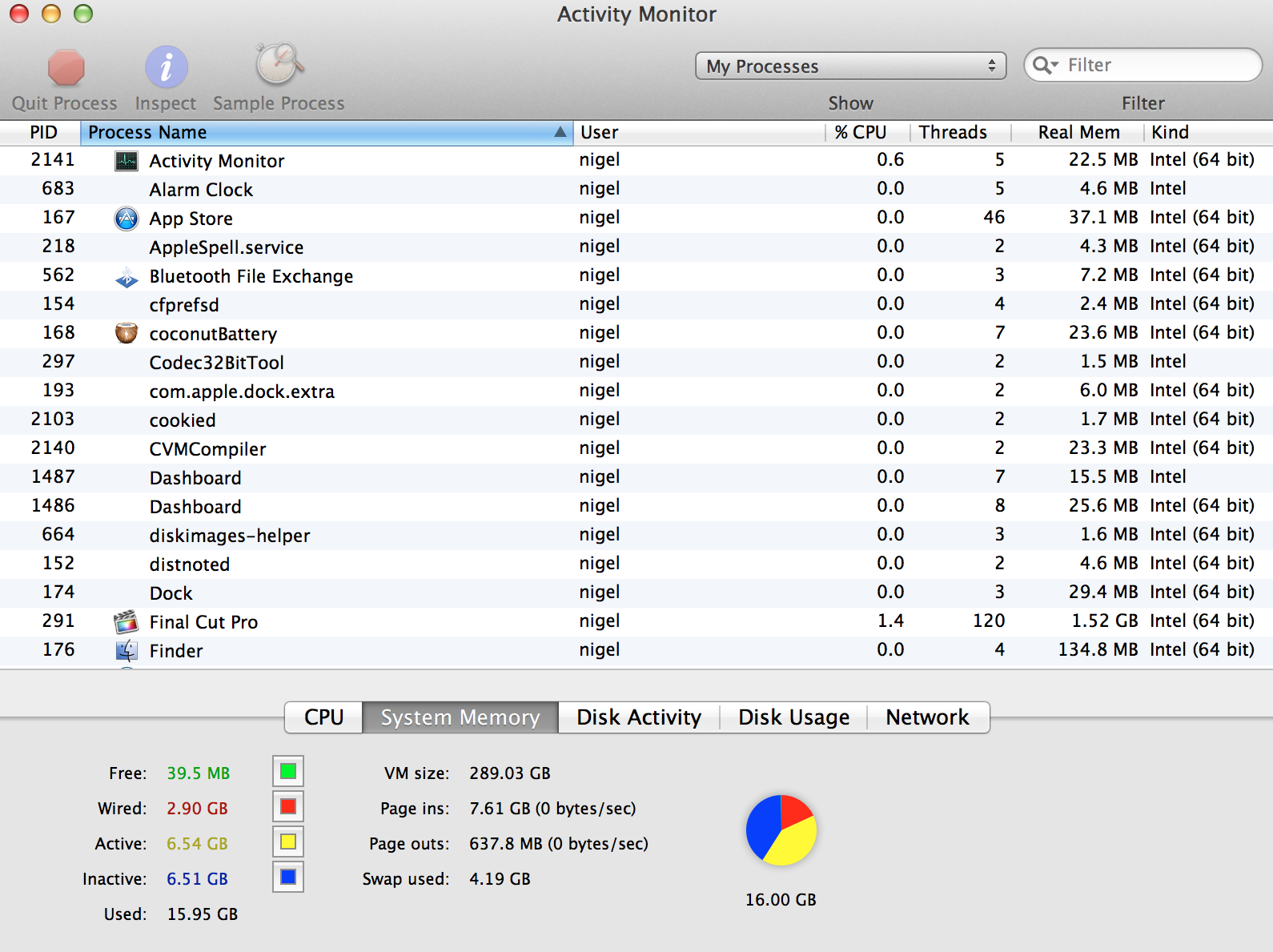This screenshot has width=1273, height=952.
Task: Select the Dock process row
Action: coord(636,593)
